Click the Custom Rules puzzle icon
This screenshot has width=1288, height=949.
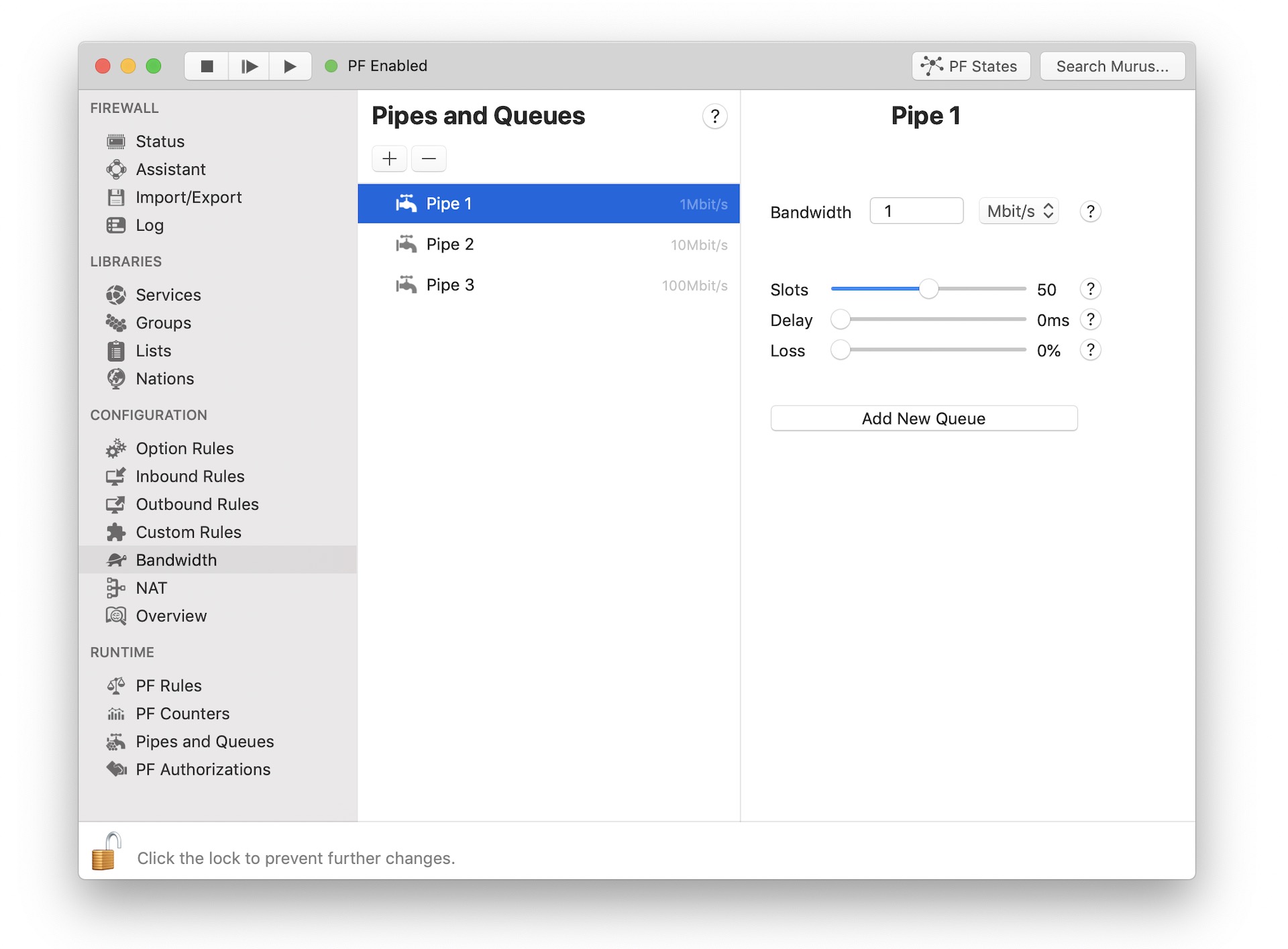tap(116, 533)
